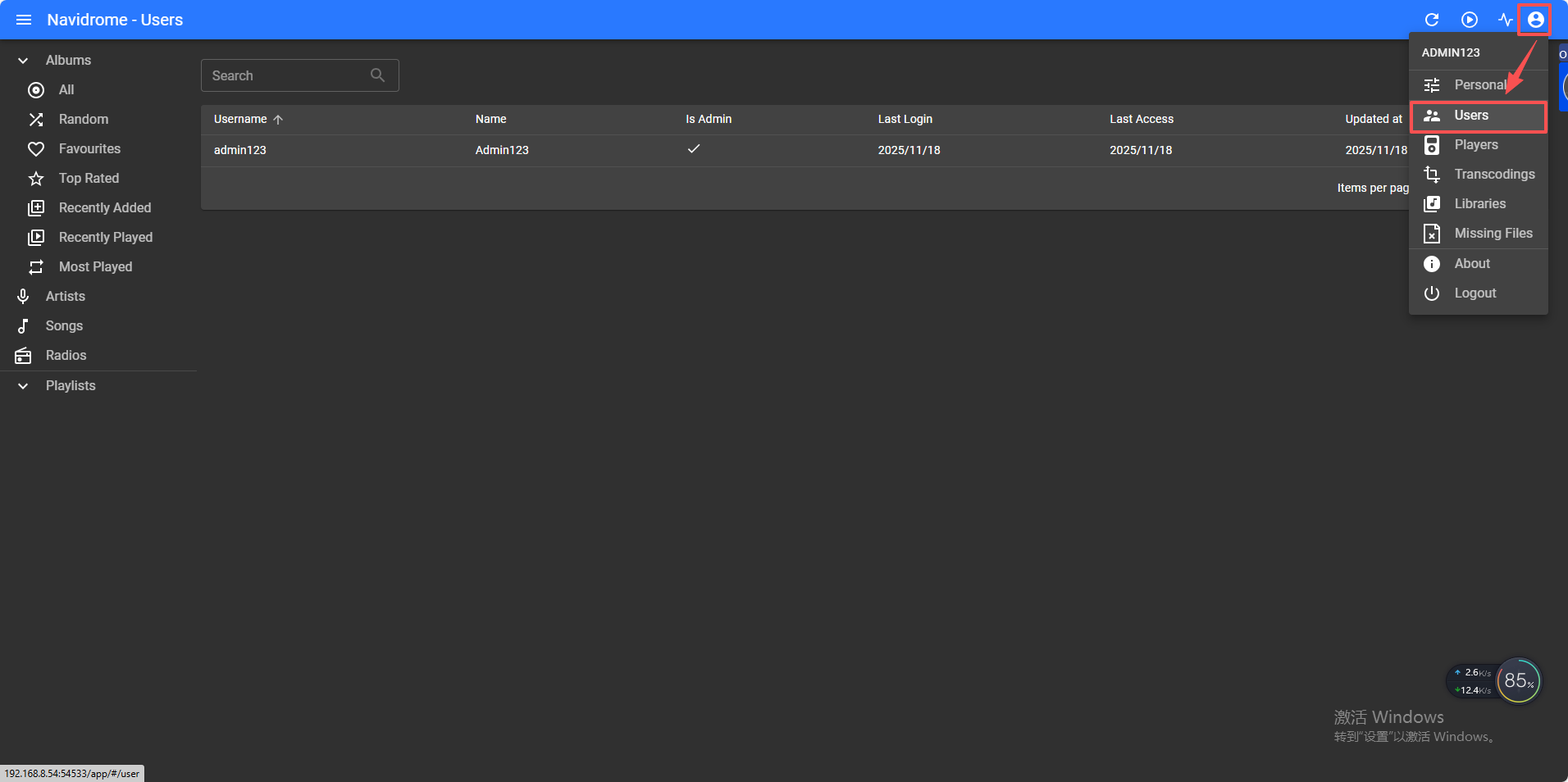Image resolution: width=1568 pixels, height=782 pixels.
Task: Click the Players device icon
Action: coord(1432,145)
